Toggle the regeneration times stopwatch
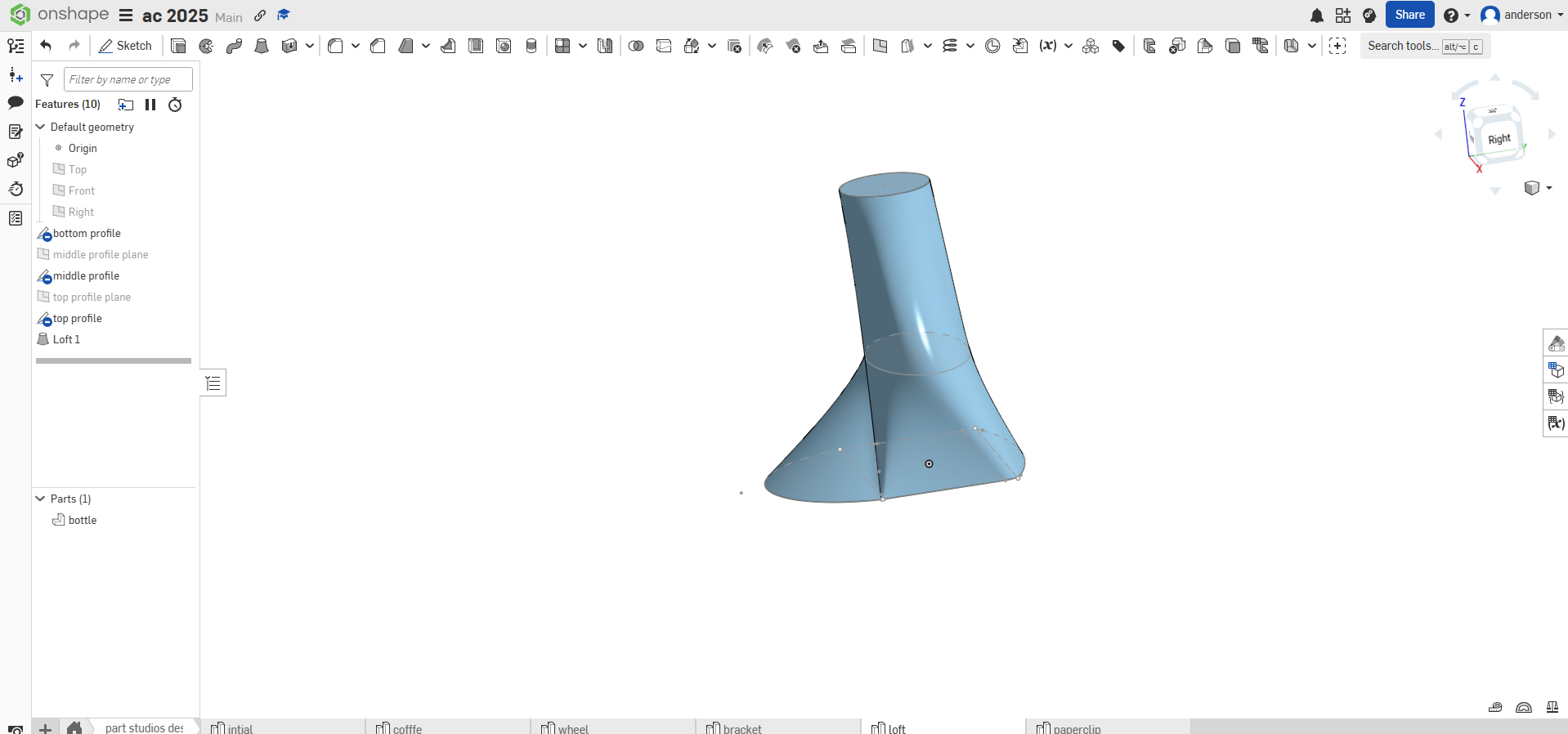Image resolution: width=1568 pixels, height=734 pixels. pyautogui.click(x=175, y=105)
